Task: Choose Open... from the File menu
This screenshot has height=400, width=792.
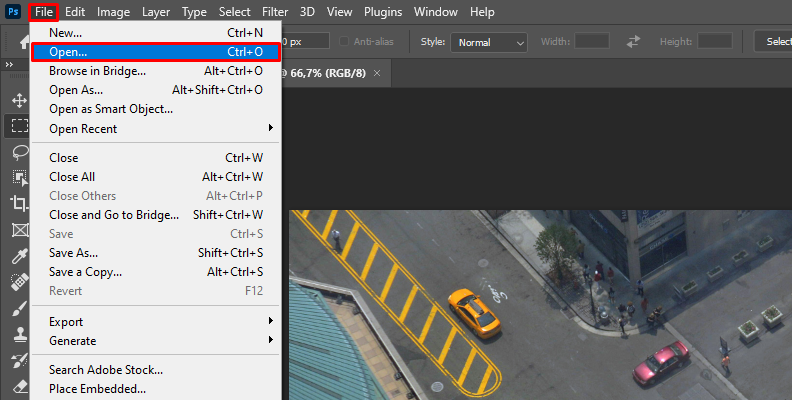Action: pyautogui.click(x=156, y=52)
